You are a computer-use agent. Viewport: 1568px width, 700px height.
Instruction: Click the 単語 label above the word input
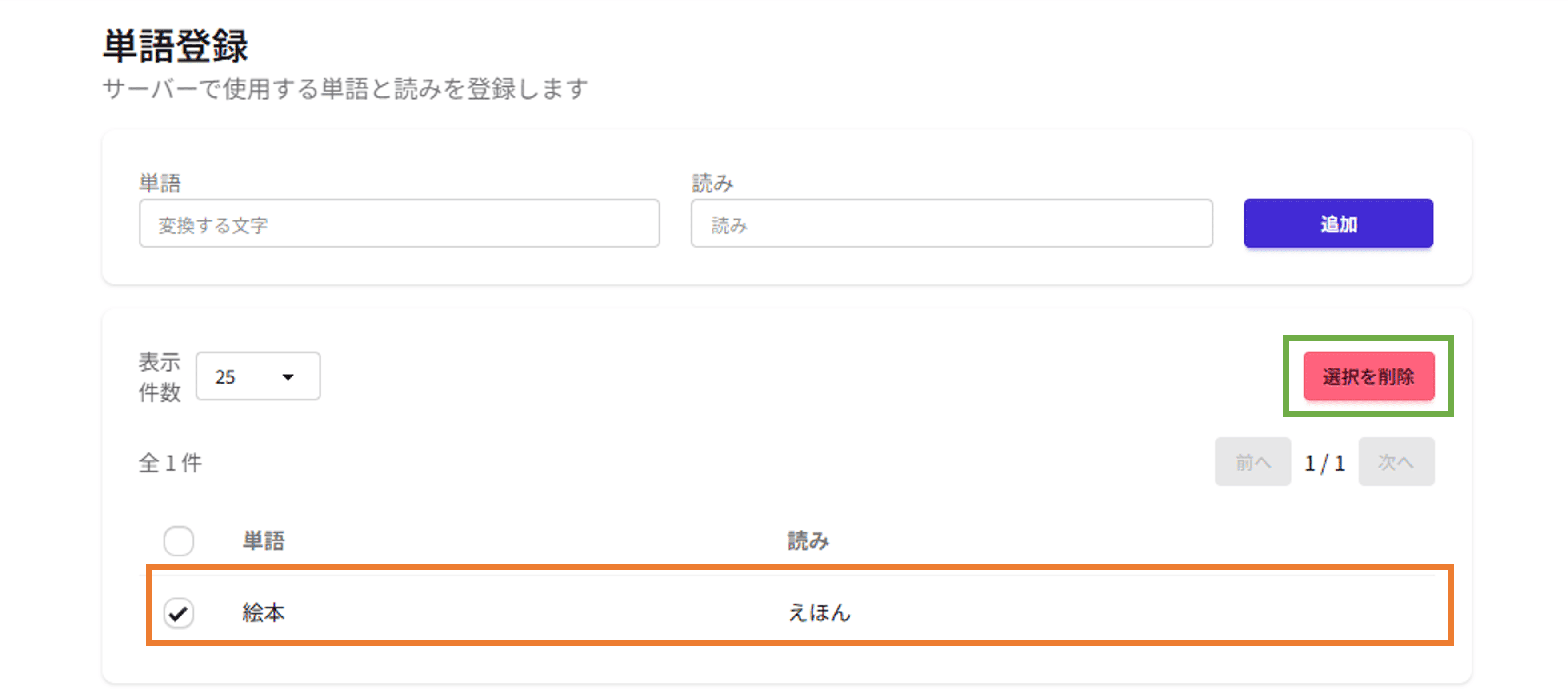point(160,183)
